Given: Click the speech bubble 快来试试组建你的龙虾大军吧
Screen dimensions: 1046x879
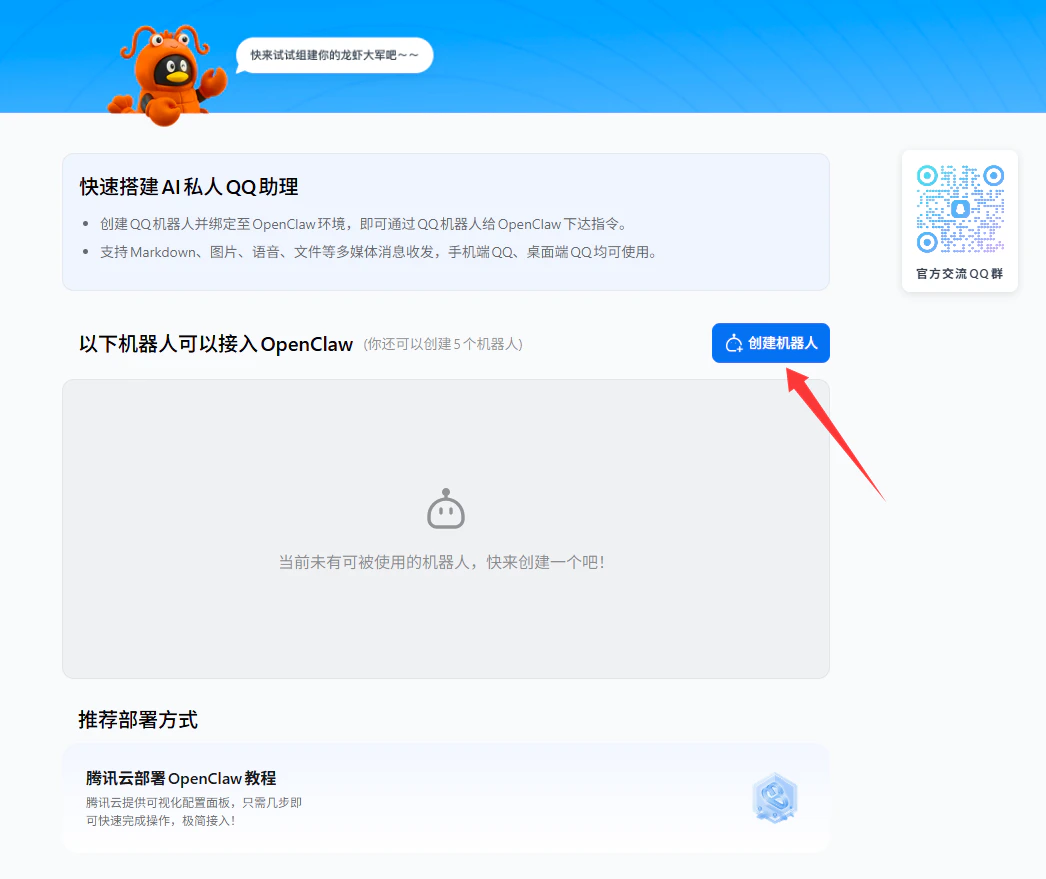Looking at the screenshot, I should pyautogui.click(x=335, y=55).
